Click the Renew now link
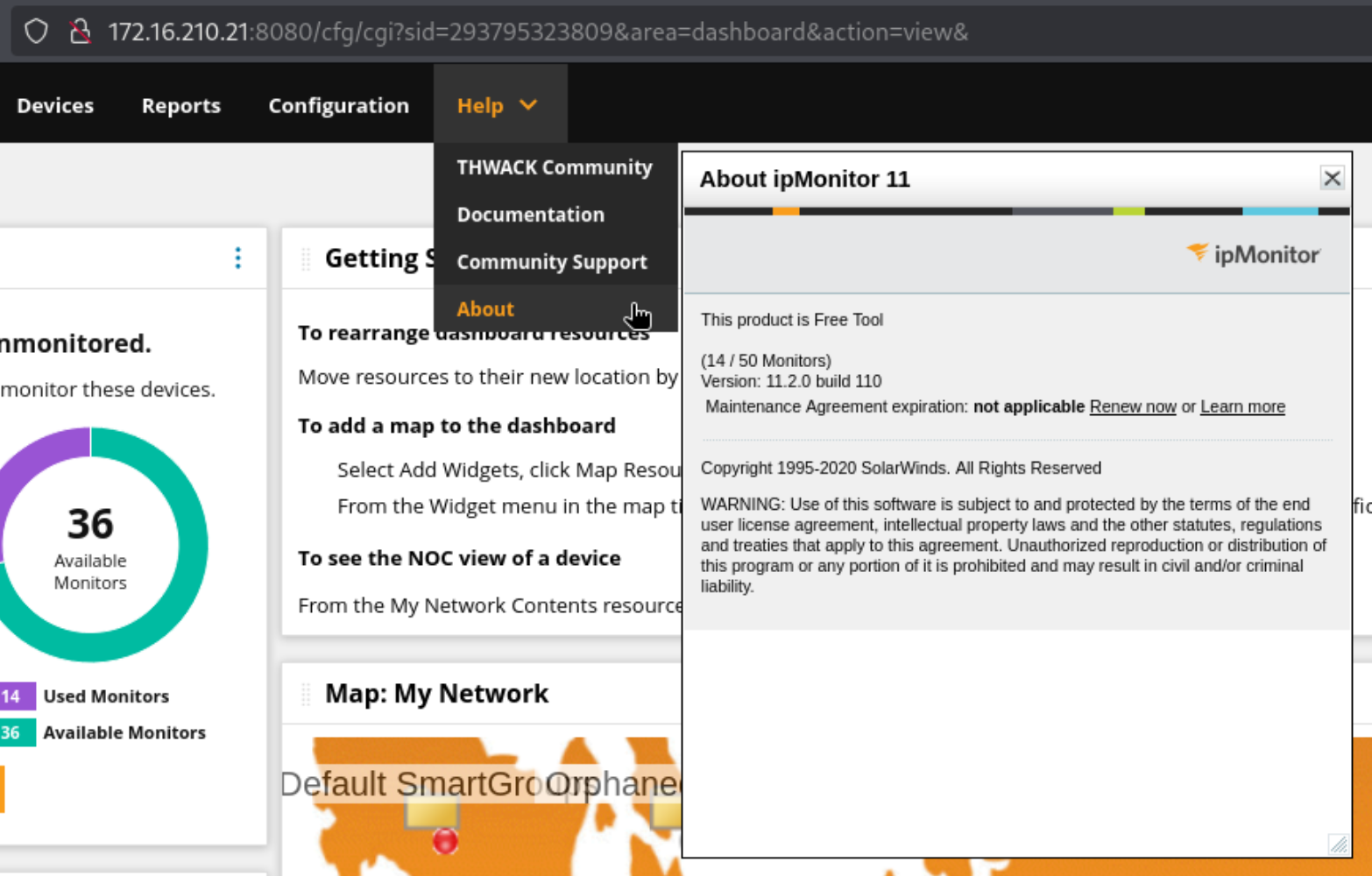This screenshot has width=1372, height=876. 1133,406
